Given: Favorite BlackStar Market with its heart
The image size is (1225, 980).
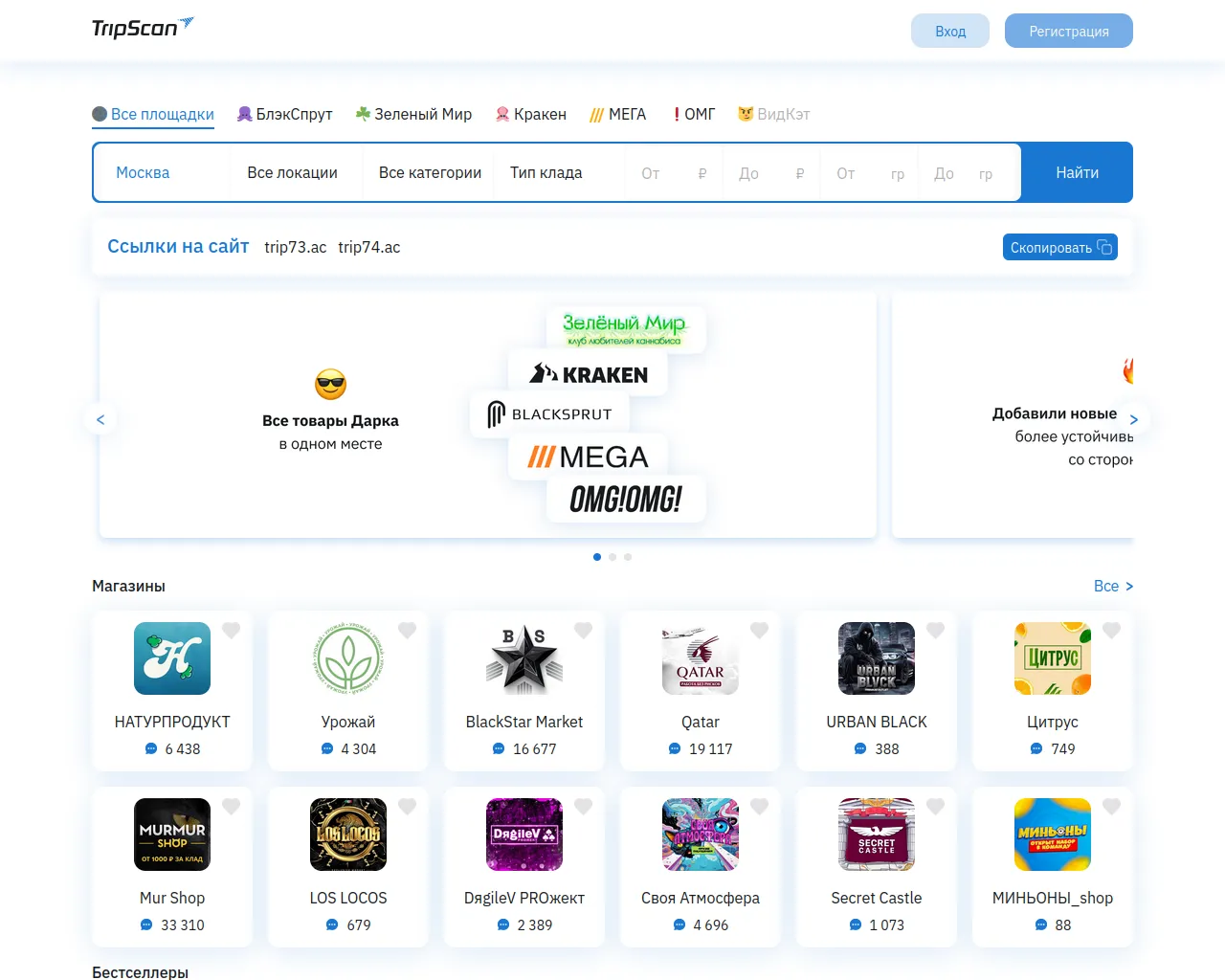Looking at the screenshot, I should click(x=584, y=631).
